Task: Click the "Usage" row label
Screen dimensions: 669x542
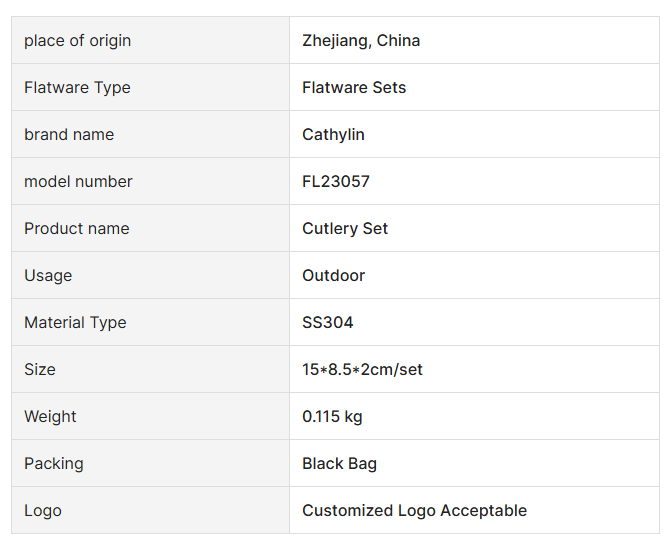Action: tap(48, 276)
